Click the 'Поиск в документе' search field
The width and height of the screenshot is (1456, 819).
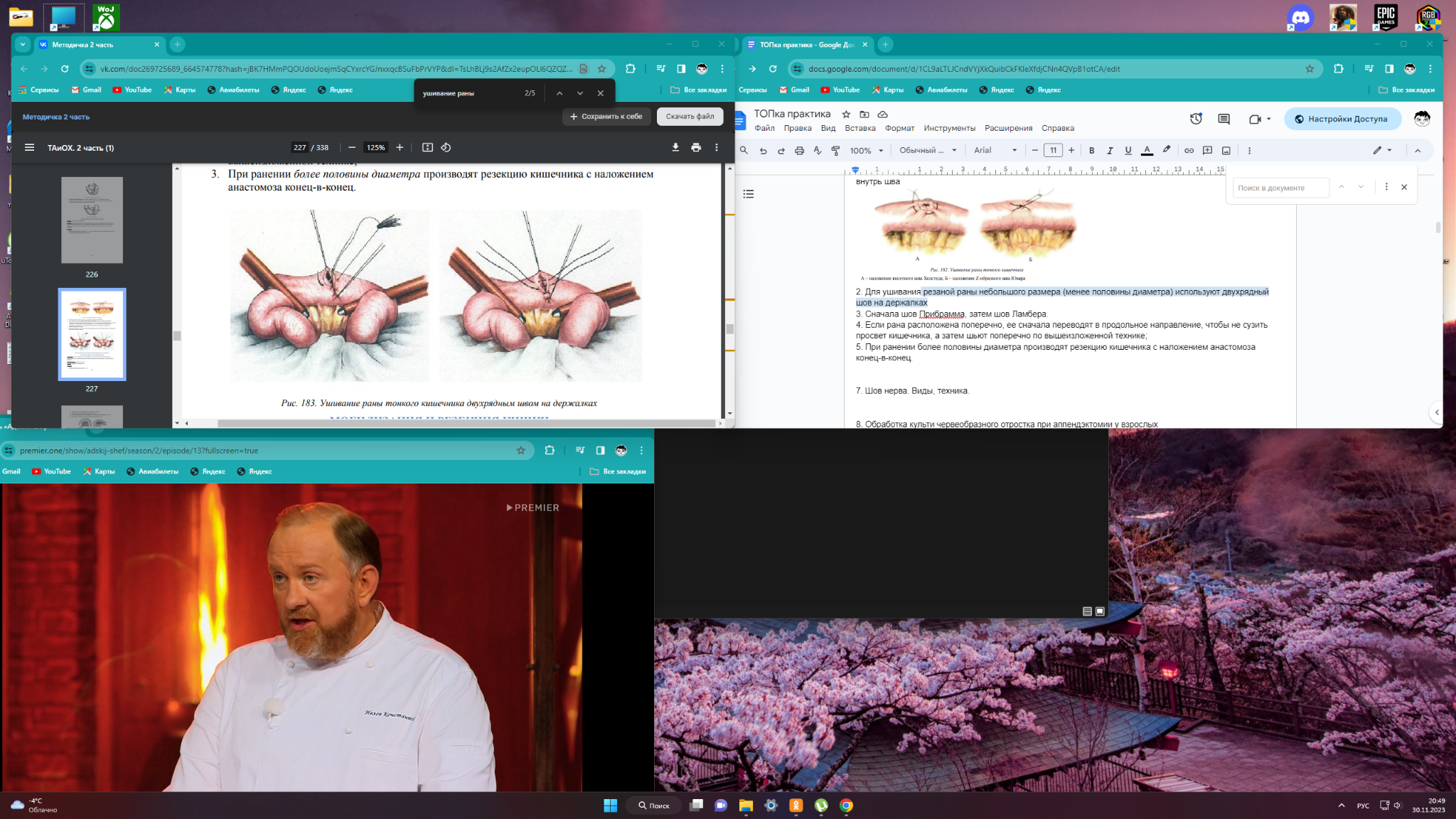click(1281, 188)
